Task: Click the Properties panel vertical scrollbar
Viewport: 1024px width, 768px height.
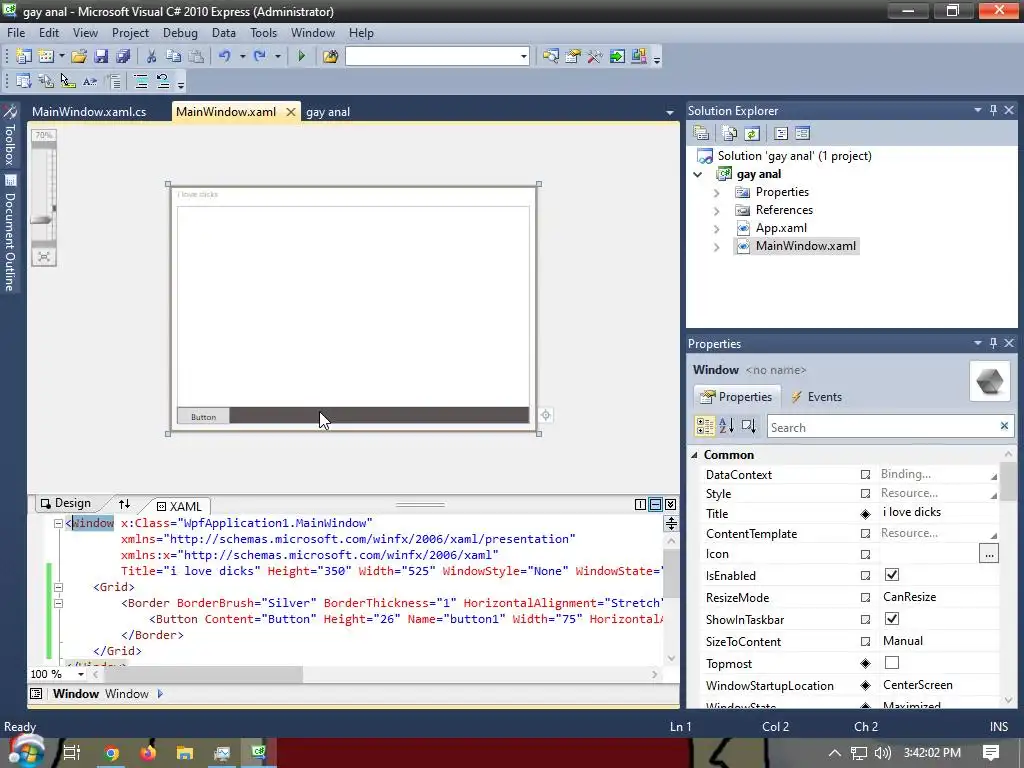Action: tap(1008, 480)
